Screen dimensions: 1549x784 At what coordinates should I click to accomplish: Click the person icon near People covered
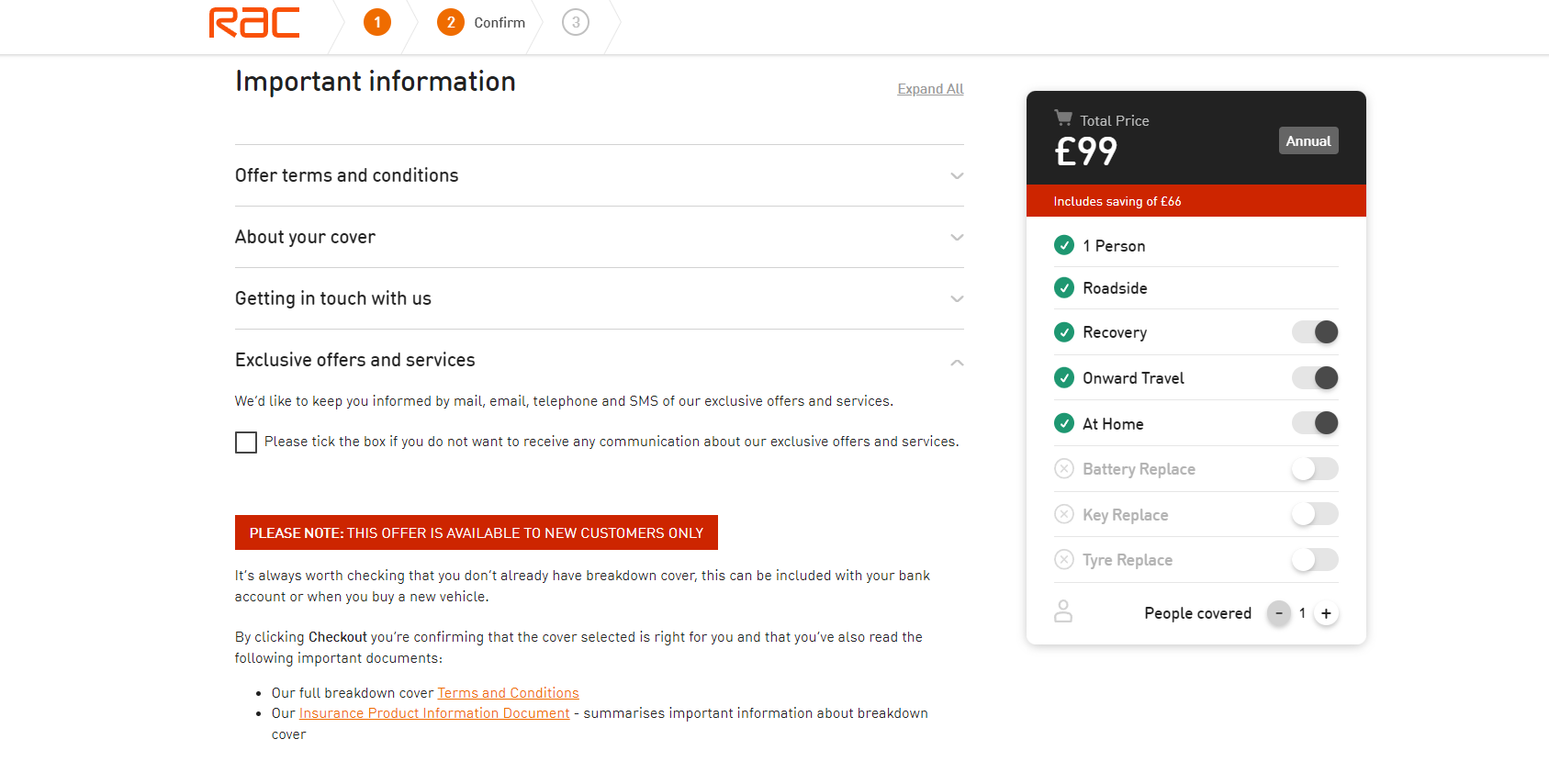click(x=1063, y=611)
